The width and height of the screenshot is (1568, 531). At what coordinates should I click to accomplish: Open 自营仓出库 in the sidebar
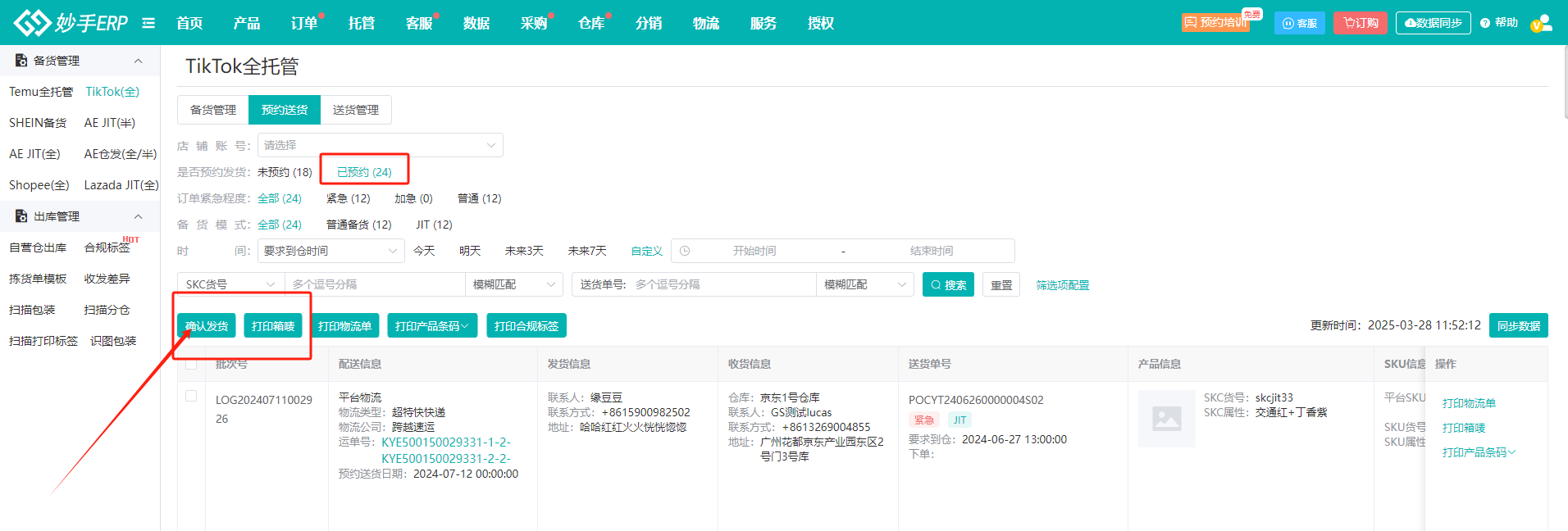pos(38,247)
